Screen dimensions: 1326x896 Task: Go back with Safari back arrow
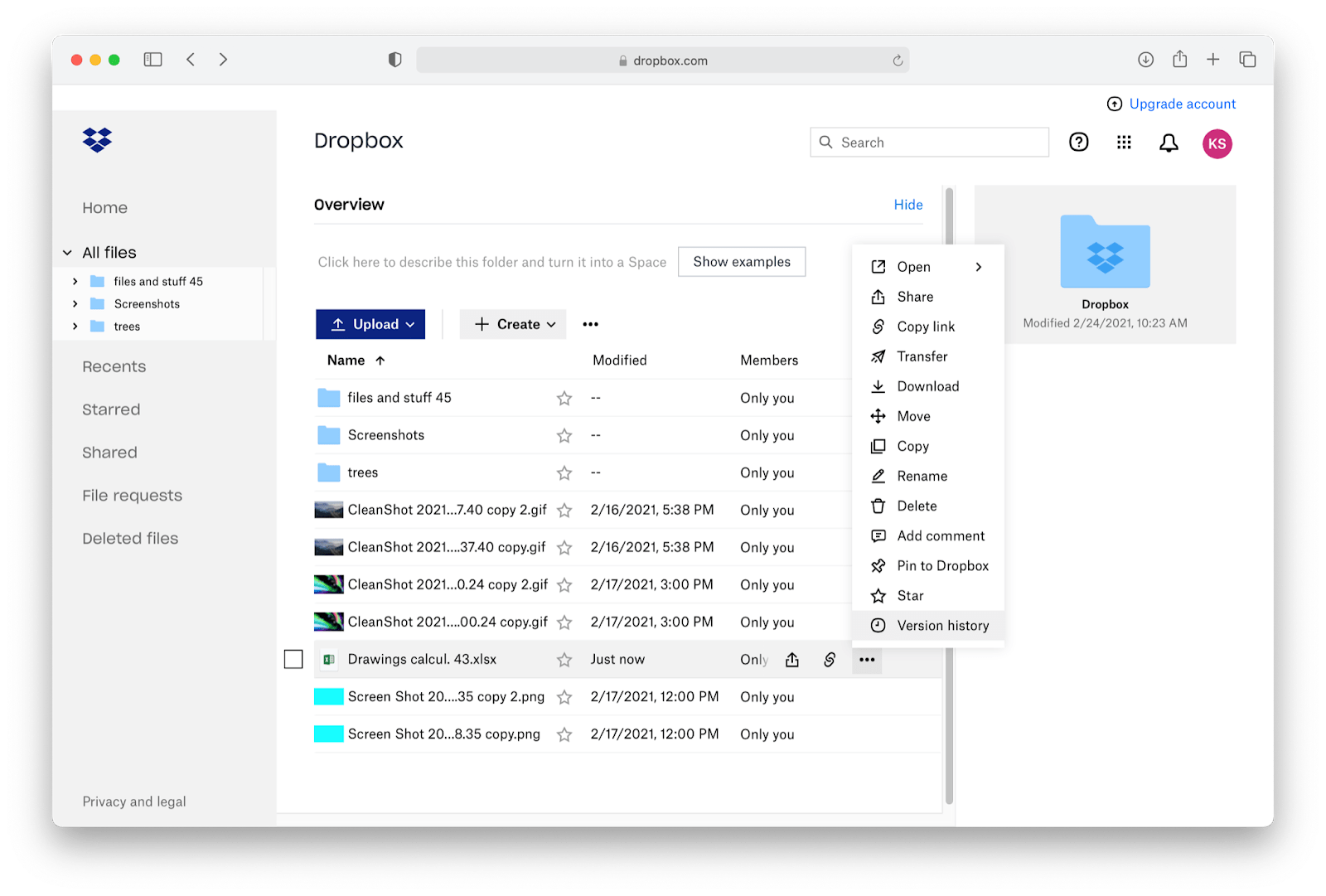pos(191,60)
